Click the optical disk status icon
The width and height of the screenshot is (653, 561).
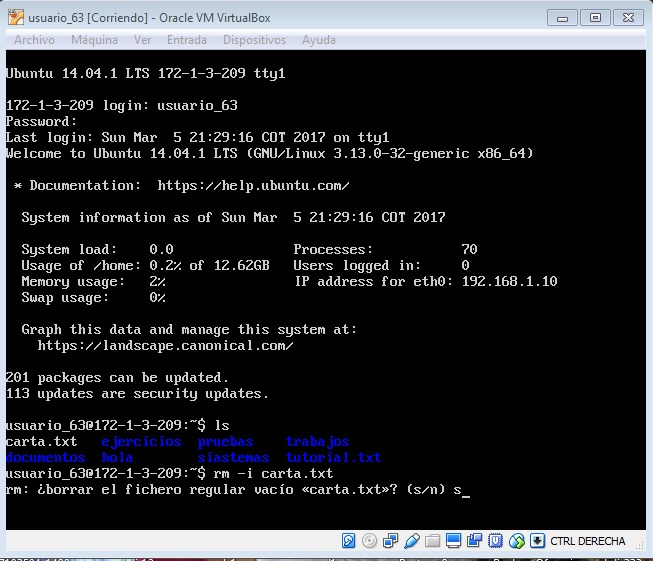click(369, 541)
